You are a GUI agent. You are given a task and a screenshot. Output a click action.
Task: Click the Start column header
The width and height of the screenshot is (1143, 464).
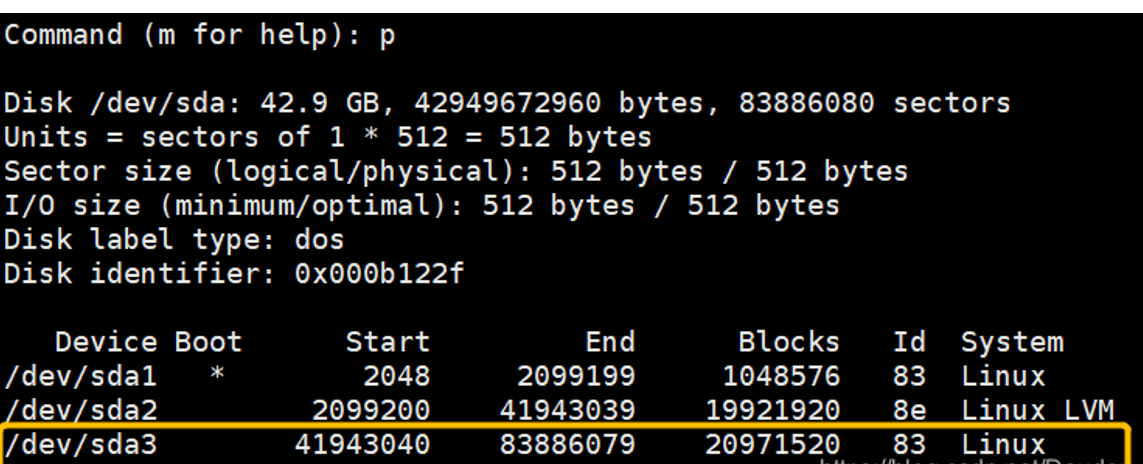(x=387, y=342)
